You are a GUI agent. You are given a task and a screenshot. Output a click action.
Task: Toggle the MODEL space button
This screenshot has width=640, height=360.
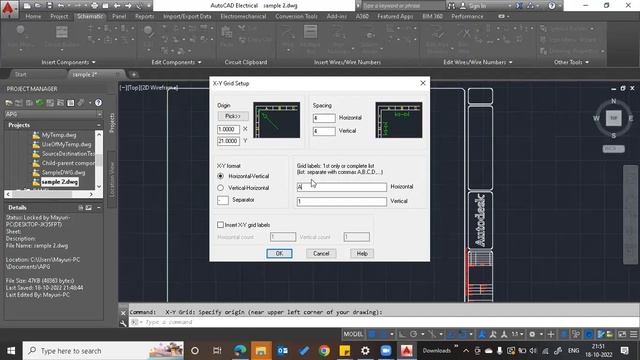point(353,334)
